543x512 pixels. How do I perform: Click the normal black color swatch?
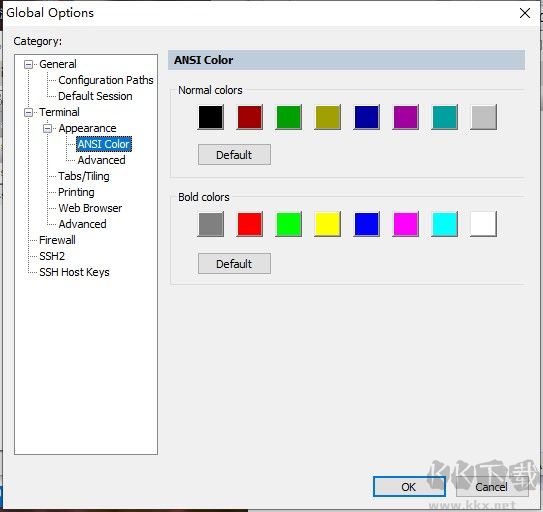coord(211,117)
